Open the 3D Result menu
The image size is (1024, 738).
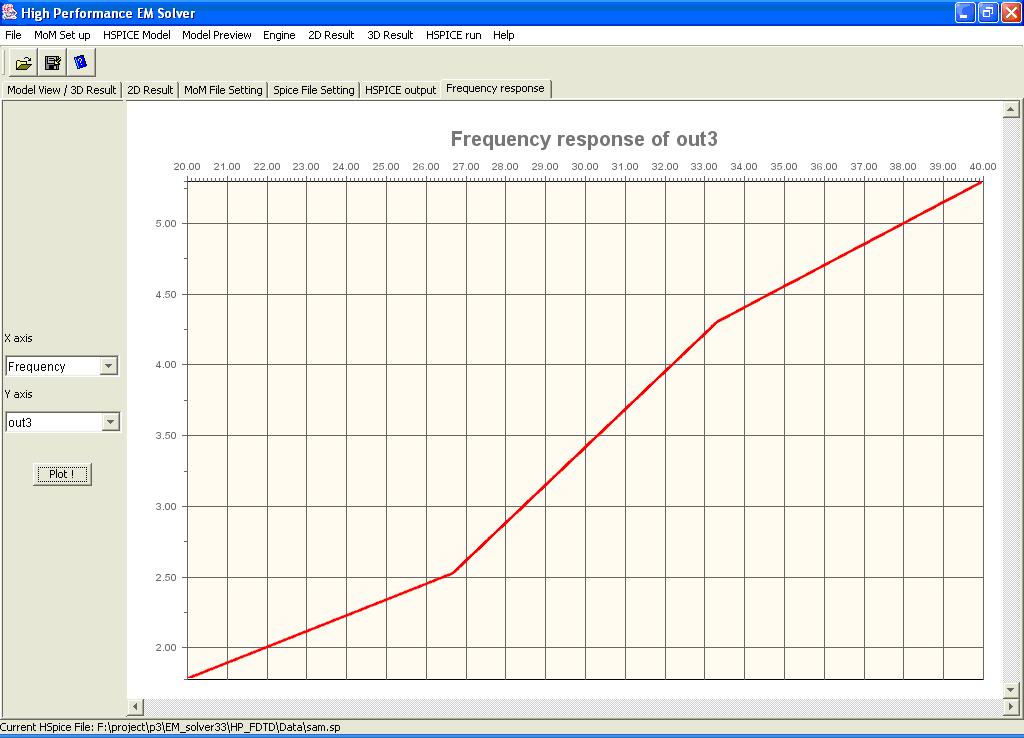click(390, 35)
